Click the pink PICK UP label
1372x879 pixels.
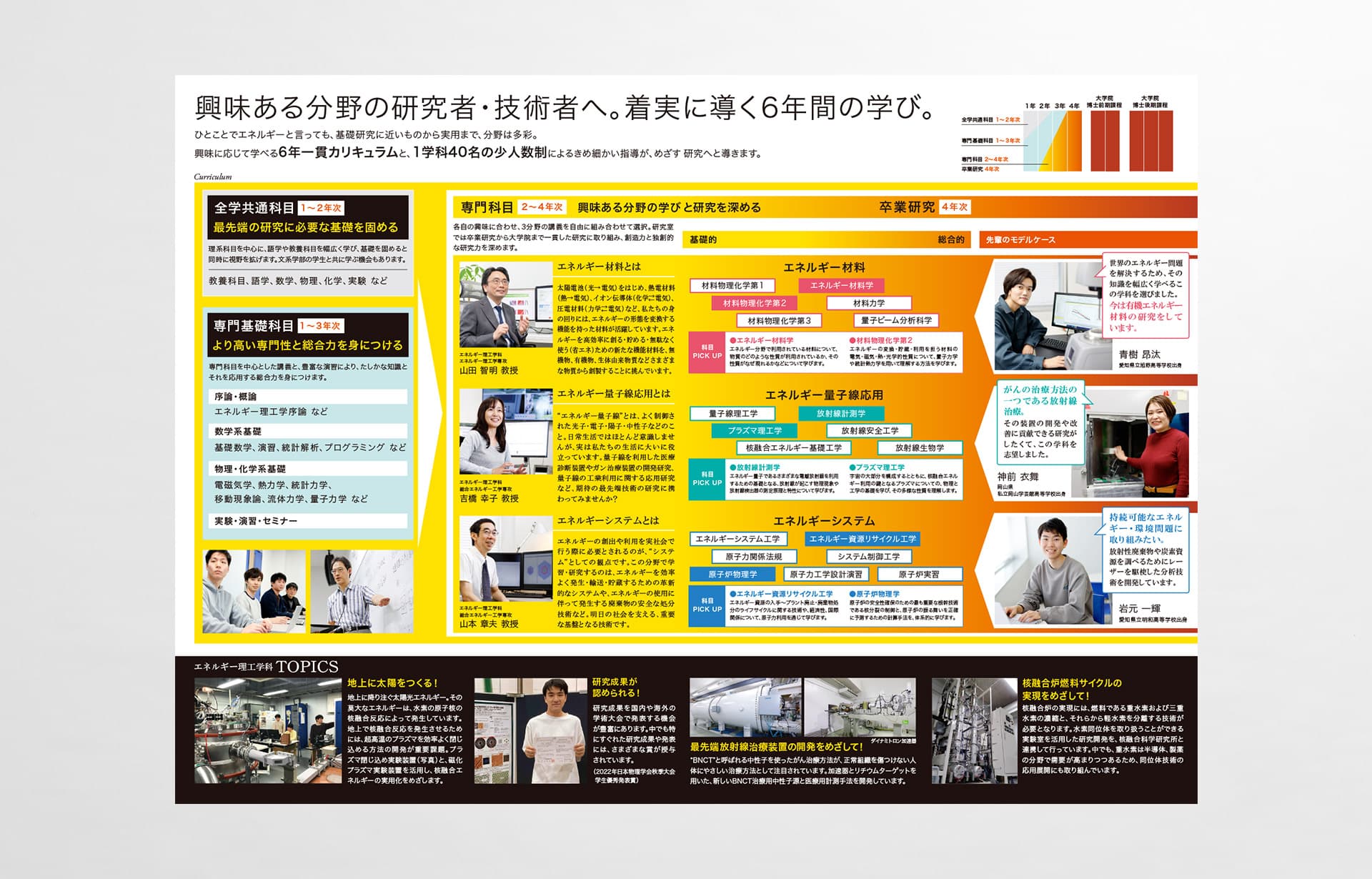(707, 352)
